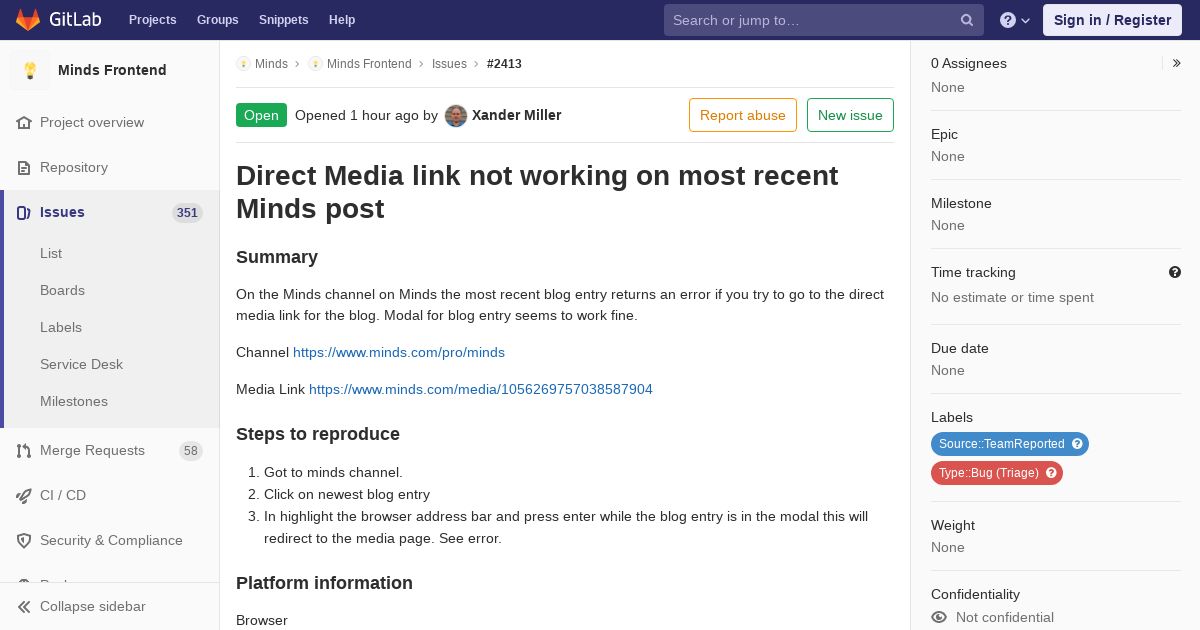
Task: Open the Help menu in navbar
Action: point(342,20)
